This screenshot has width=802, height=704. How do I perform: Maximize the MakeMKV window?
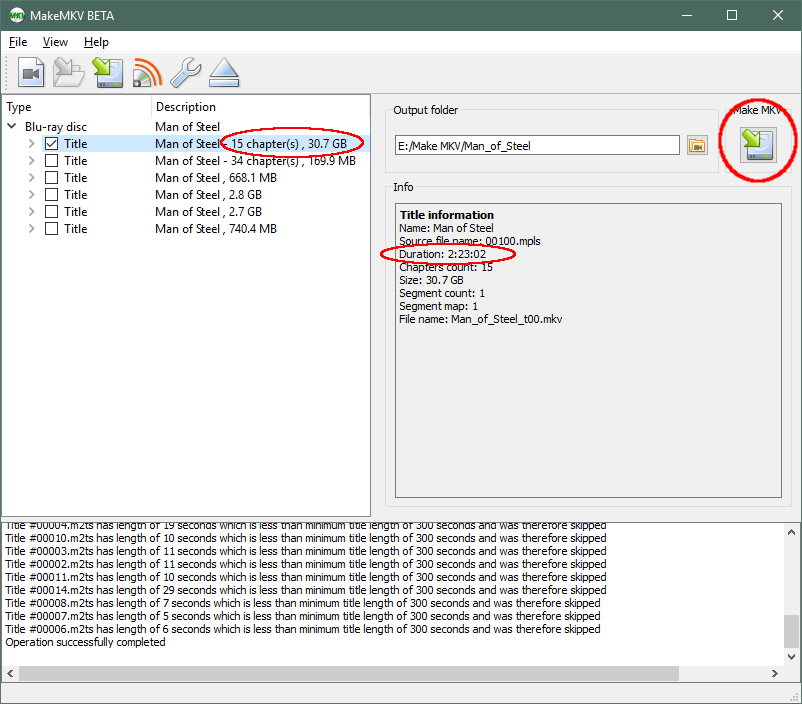tap(732, 15)
